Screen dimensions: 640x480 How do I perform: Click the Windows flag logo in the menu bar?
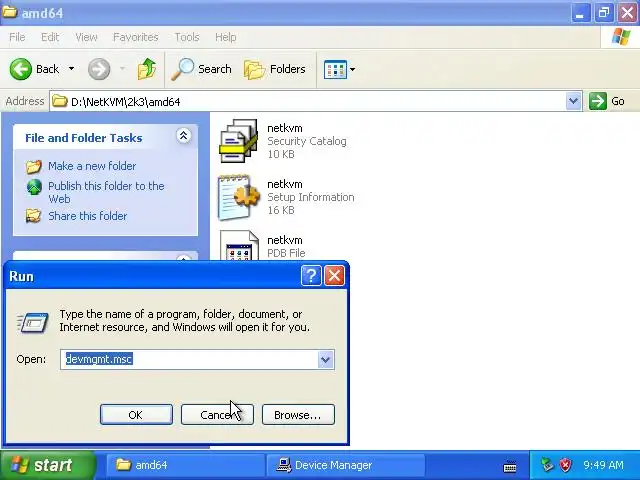pyautogui.click(x=621, y=37)
